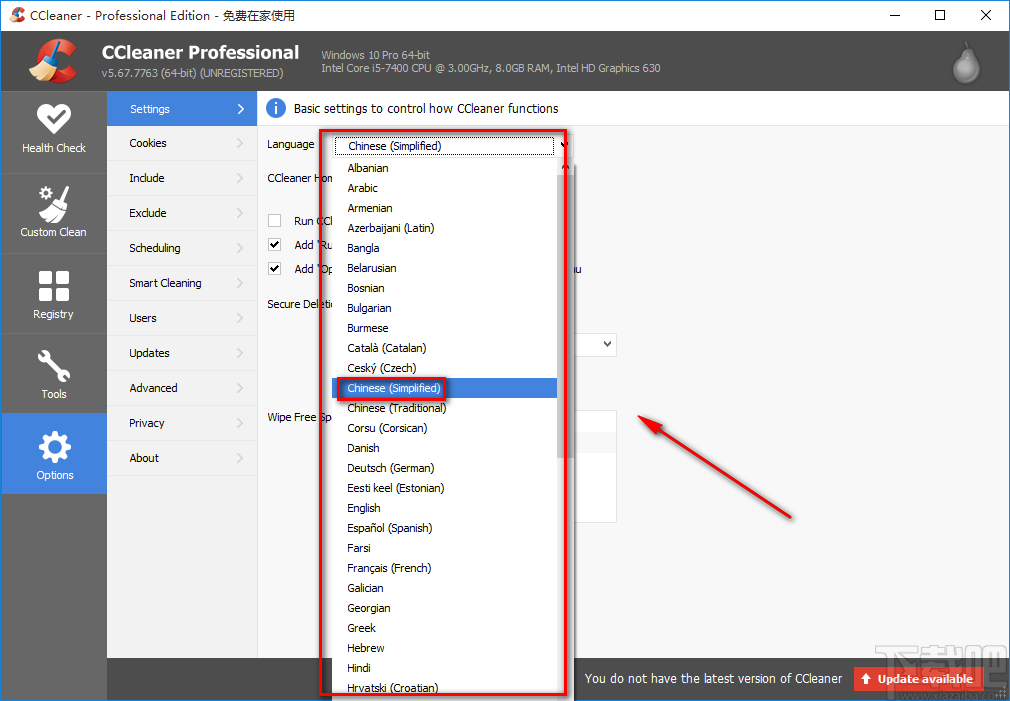
Task: Select Arabic from the language list
Action: (x=444, y=188)
